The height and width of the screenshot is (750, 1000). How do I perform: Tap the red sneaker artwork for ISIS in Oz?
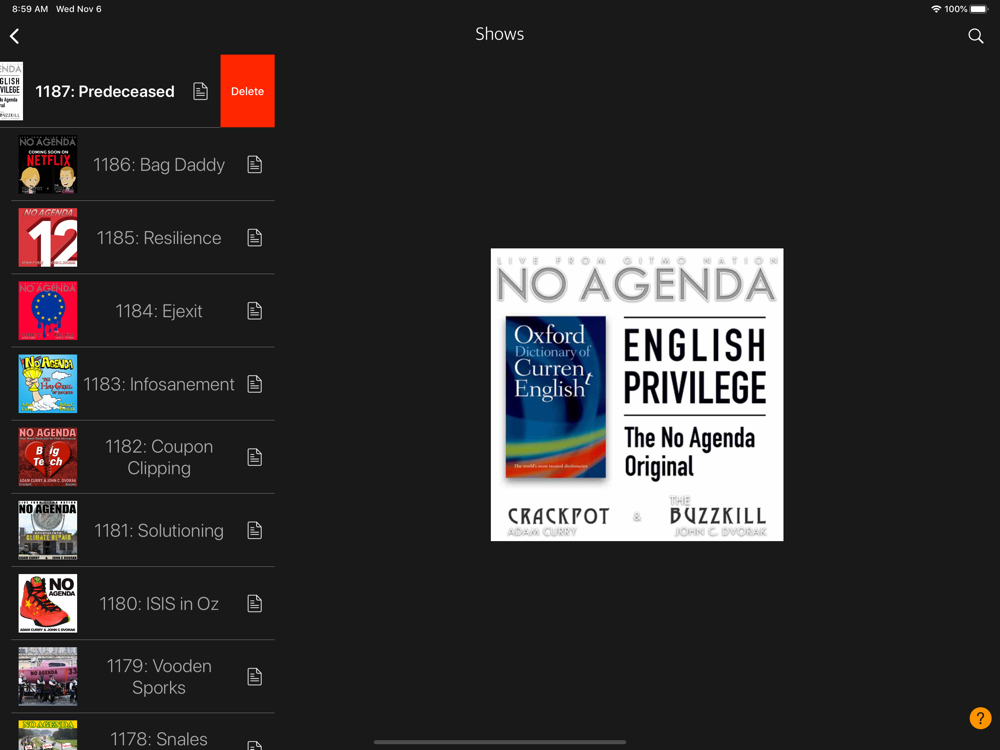click(48, 603)
